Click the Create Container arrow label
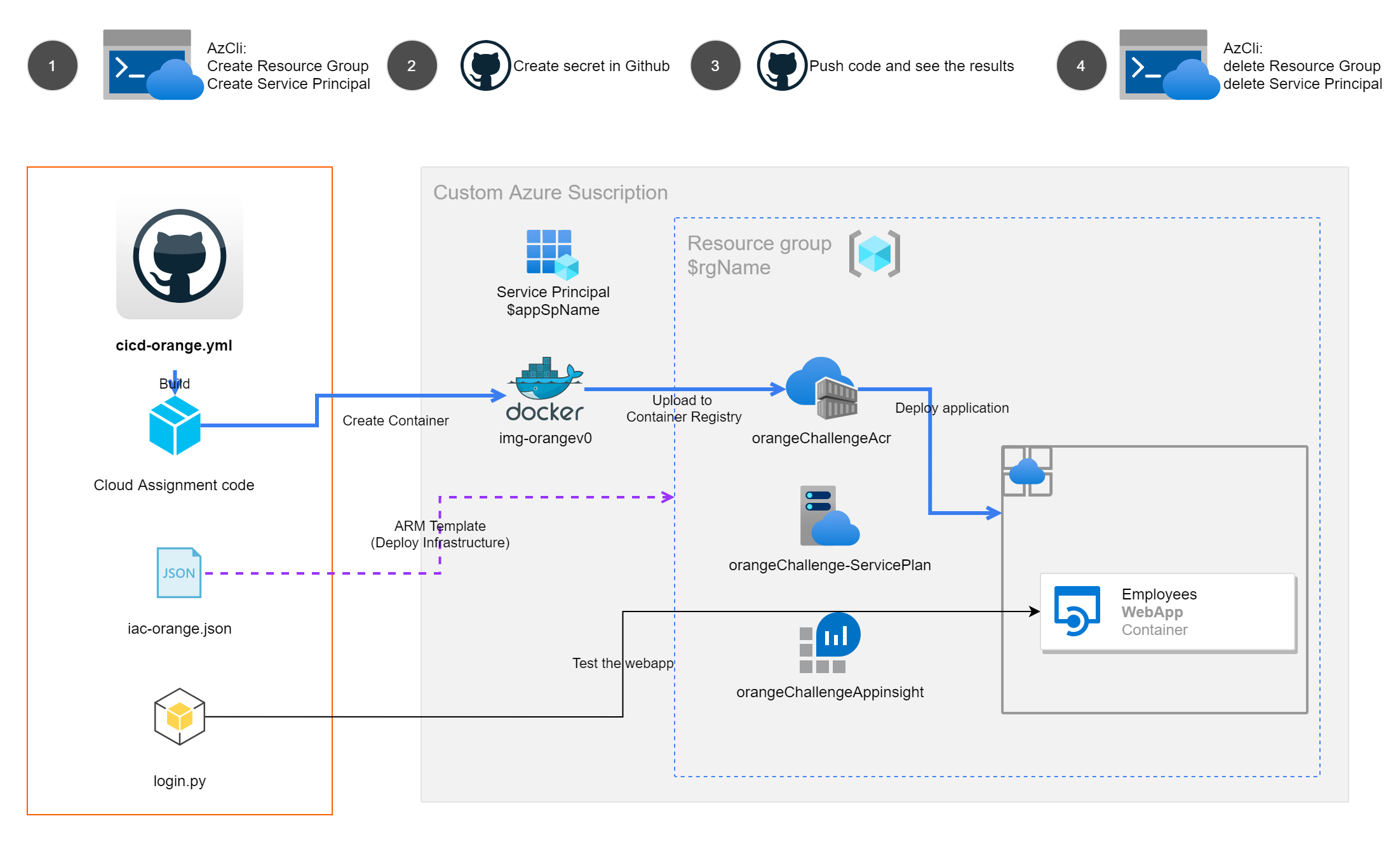This screenshot has height=842, width=1400. coord(396,420)
